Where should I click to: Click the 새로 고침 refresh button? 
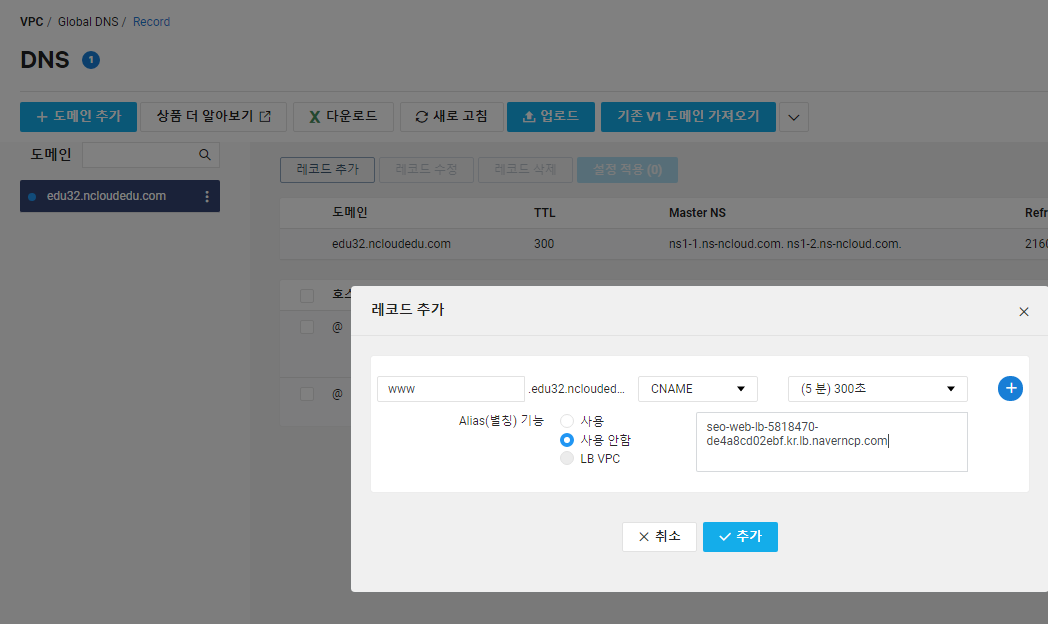point(451,117)
